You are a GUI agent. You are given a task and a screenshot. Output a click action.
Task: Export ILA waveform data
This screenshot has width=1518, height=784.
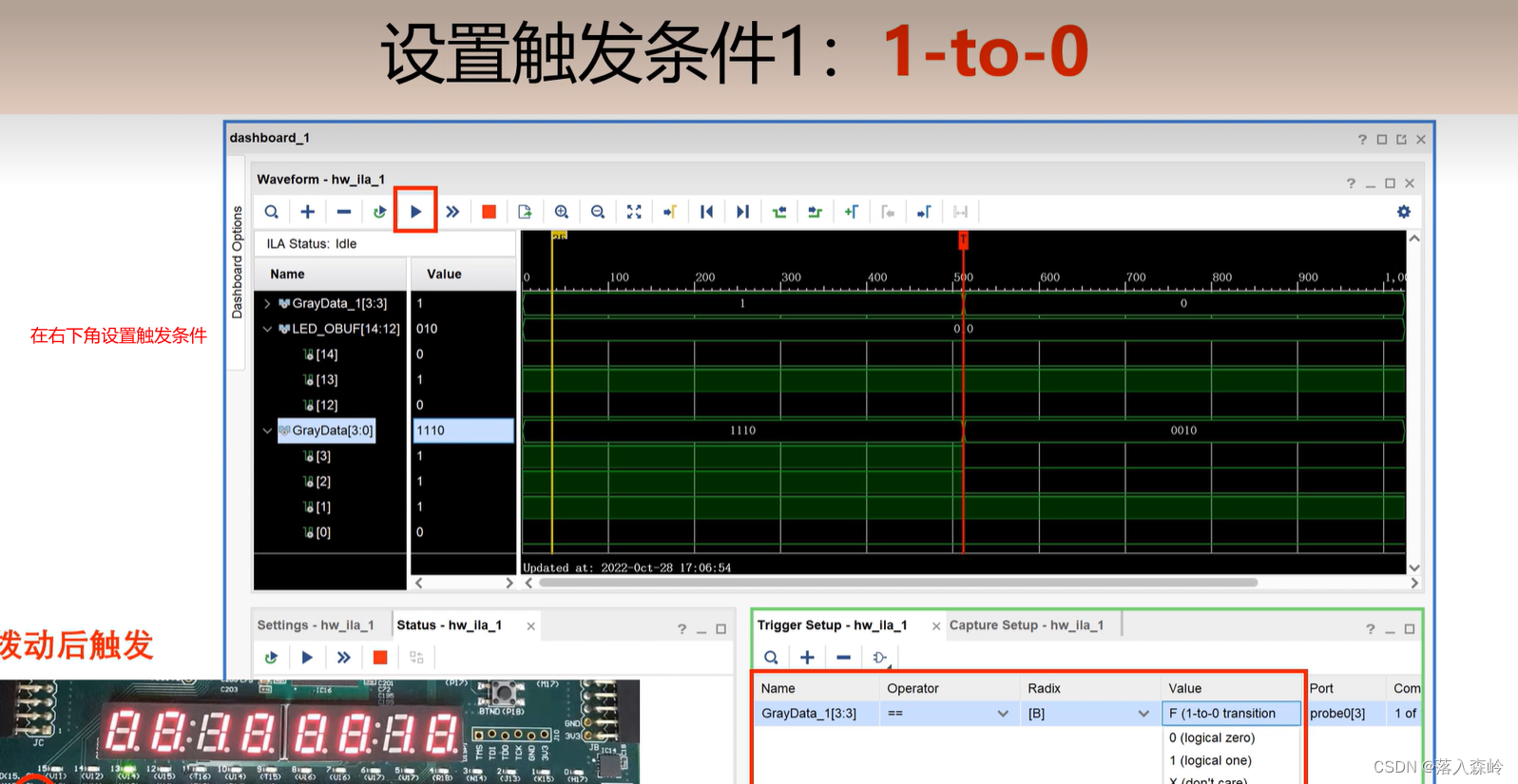click(x=525, y=212)
